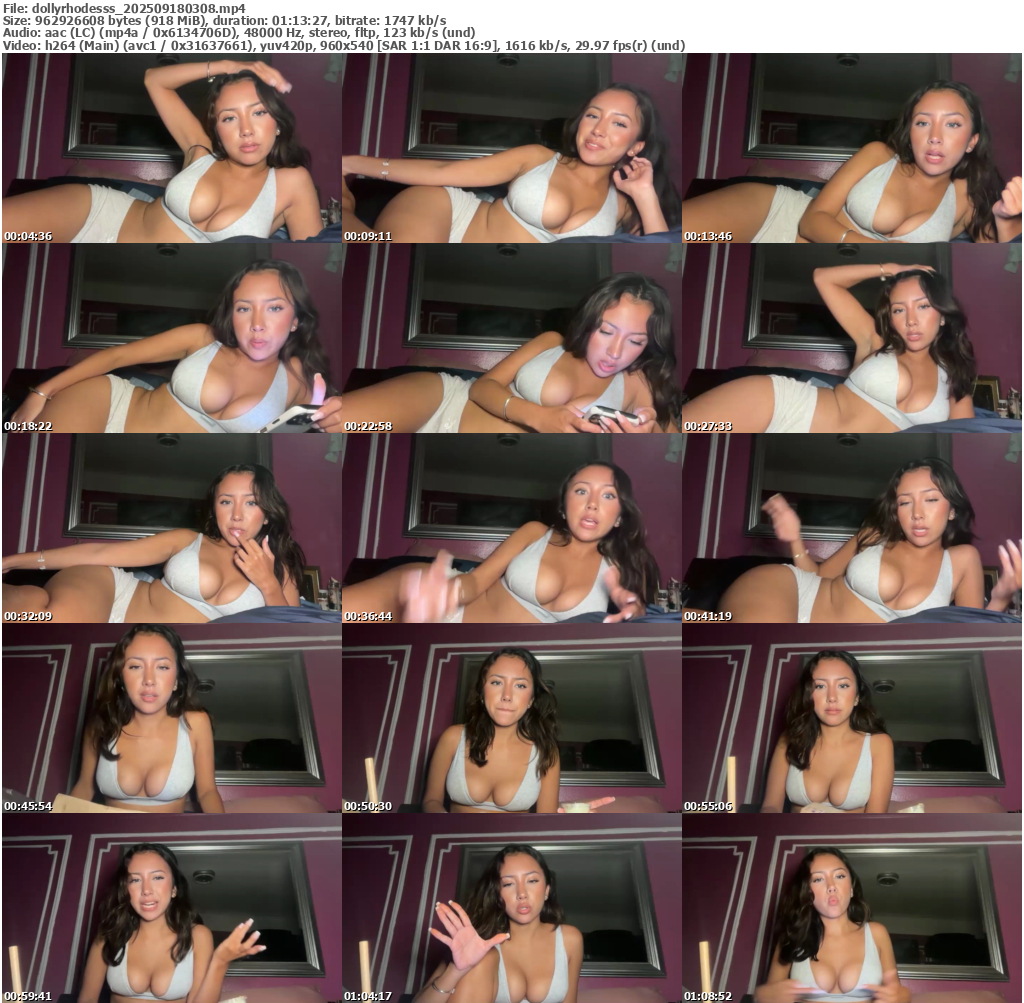Click the 00:59:41 preview frame
Screen dimensions: 1024x1003
[171, 908]
